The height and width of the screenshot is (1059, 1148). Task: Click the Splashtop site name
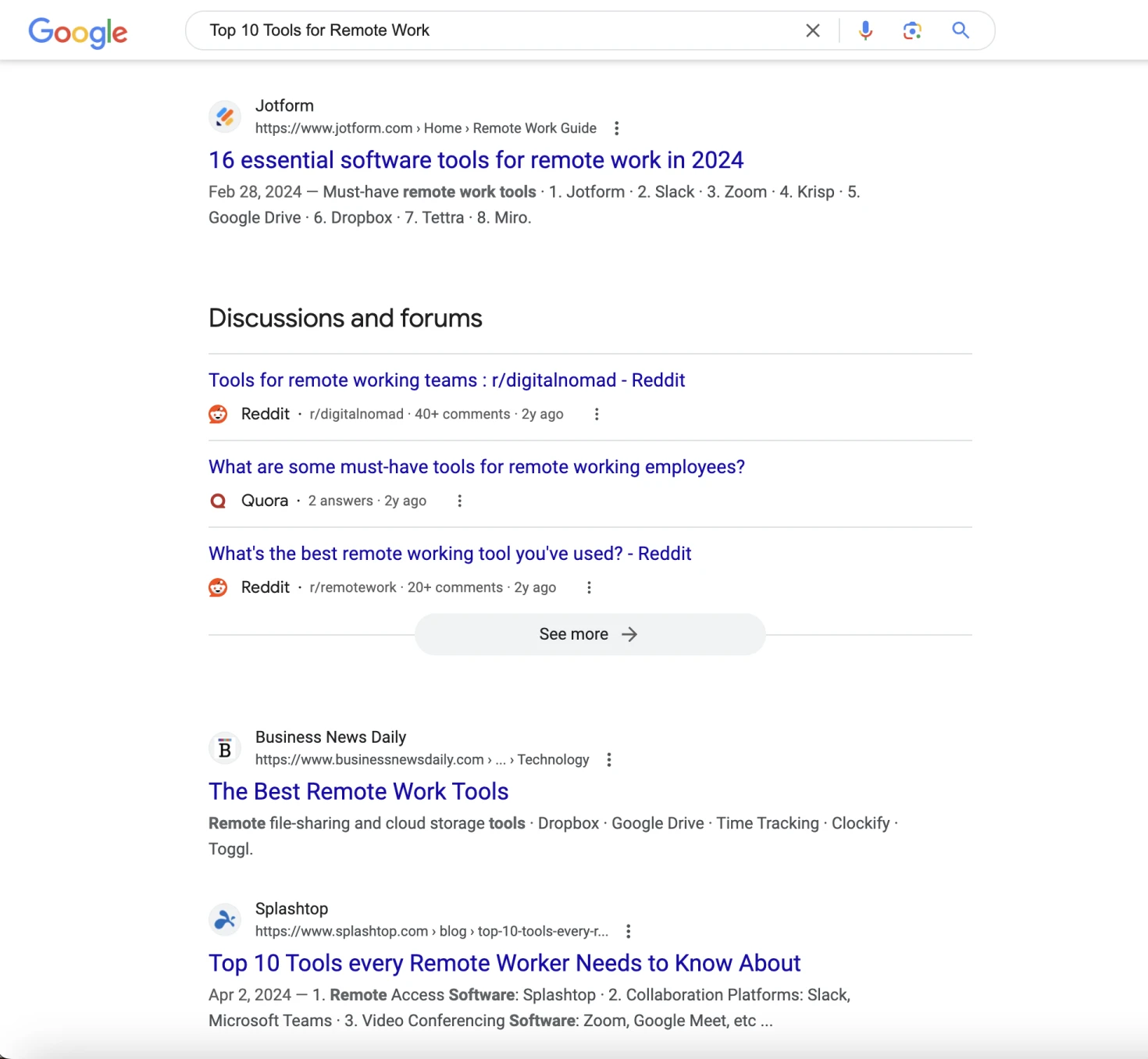[x=291, y=909]
